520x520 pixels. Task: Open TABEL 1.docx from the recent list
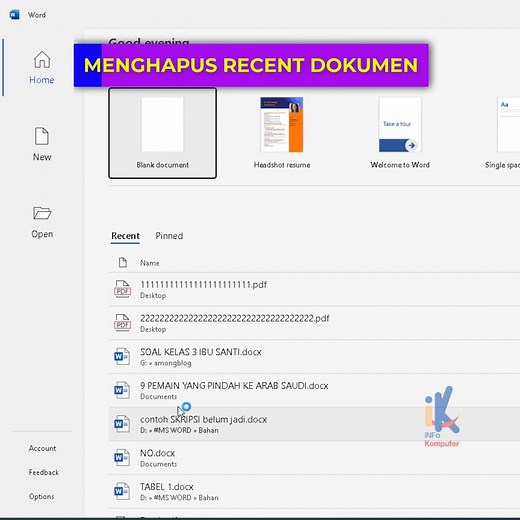tap(314, 491)
